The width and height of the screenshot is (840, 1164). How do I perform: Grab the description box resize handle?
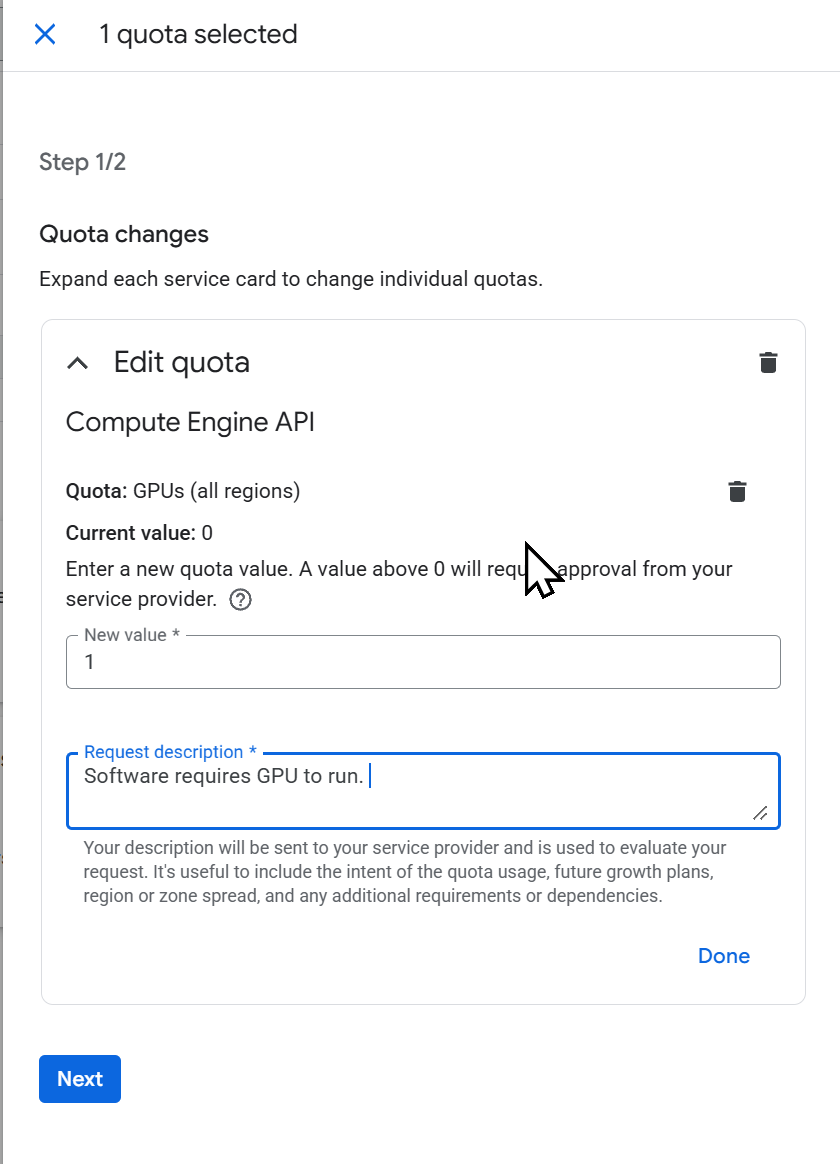760,813
